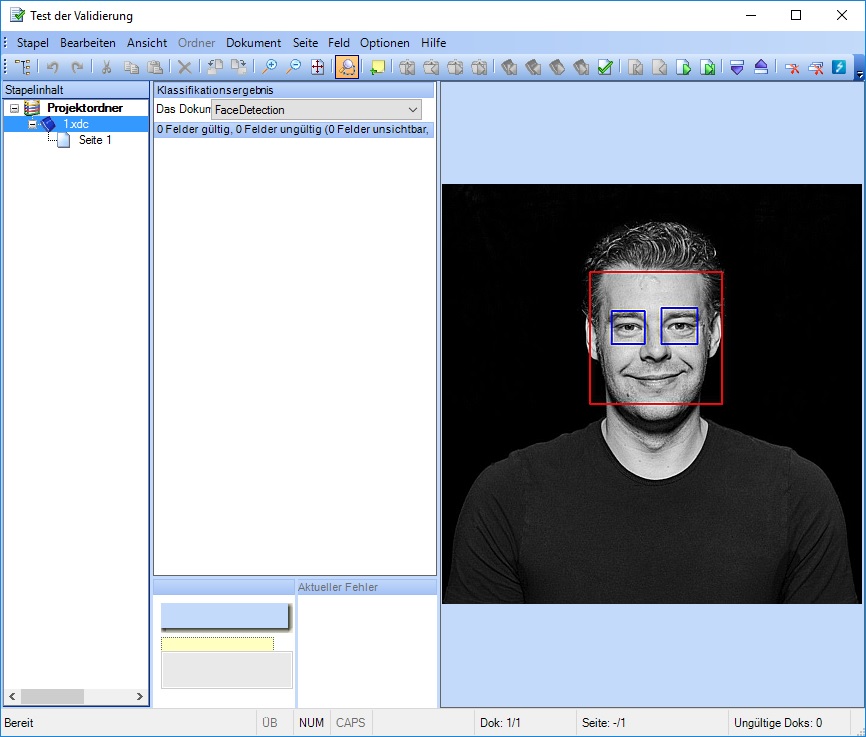
Task: Click the blue down-arrow funnel icon
Action: pos(737,67)
